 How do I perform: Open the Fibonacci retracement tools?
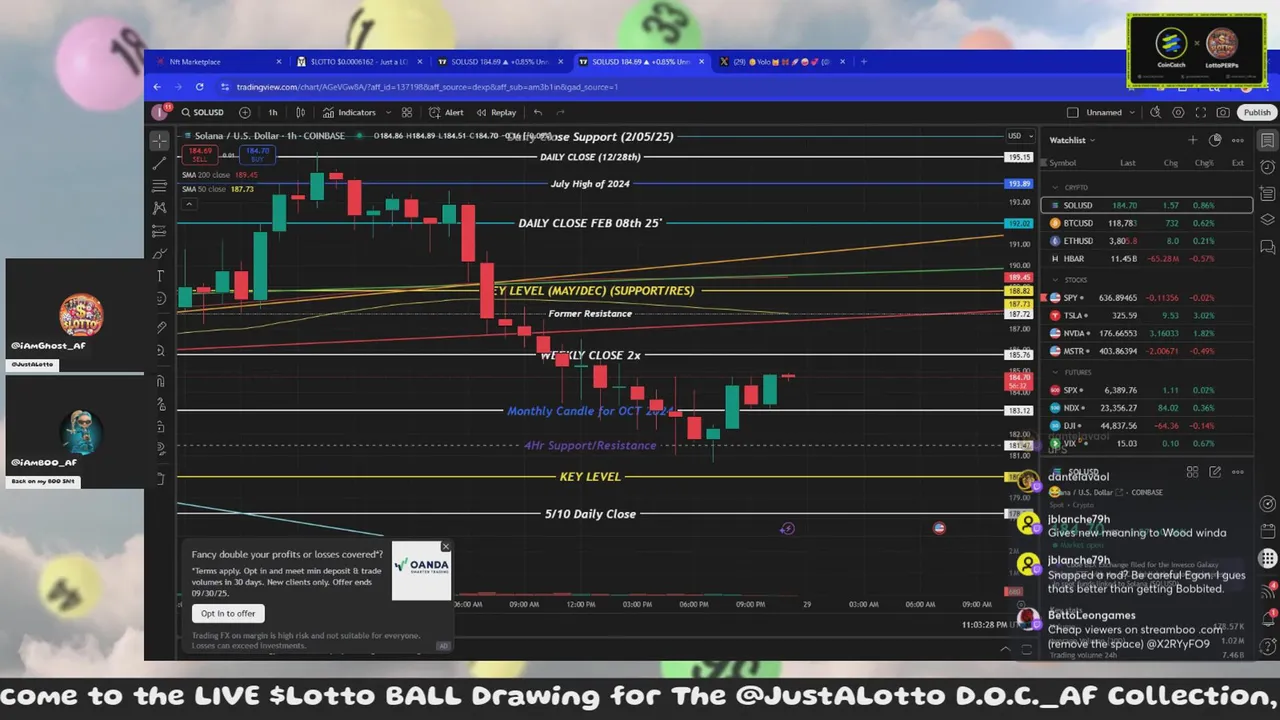159,186
